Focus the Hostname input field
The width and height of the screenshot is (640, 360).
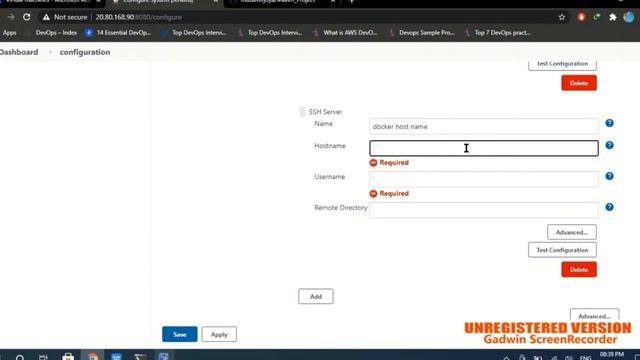(484, 148)
